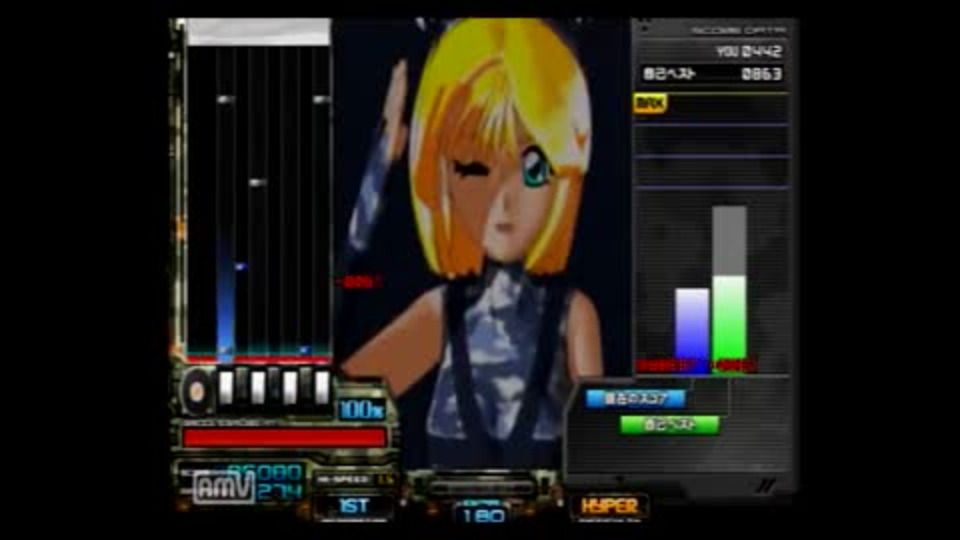Click the YOU 0442 score line

coord(748,51)
